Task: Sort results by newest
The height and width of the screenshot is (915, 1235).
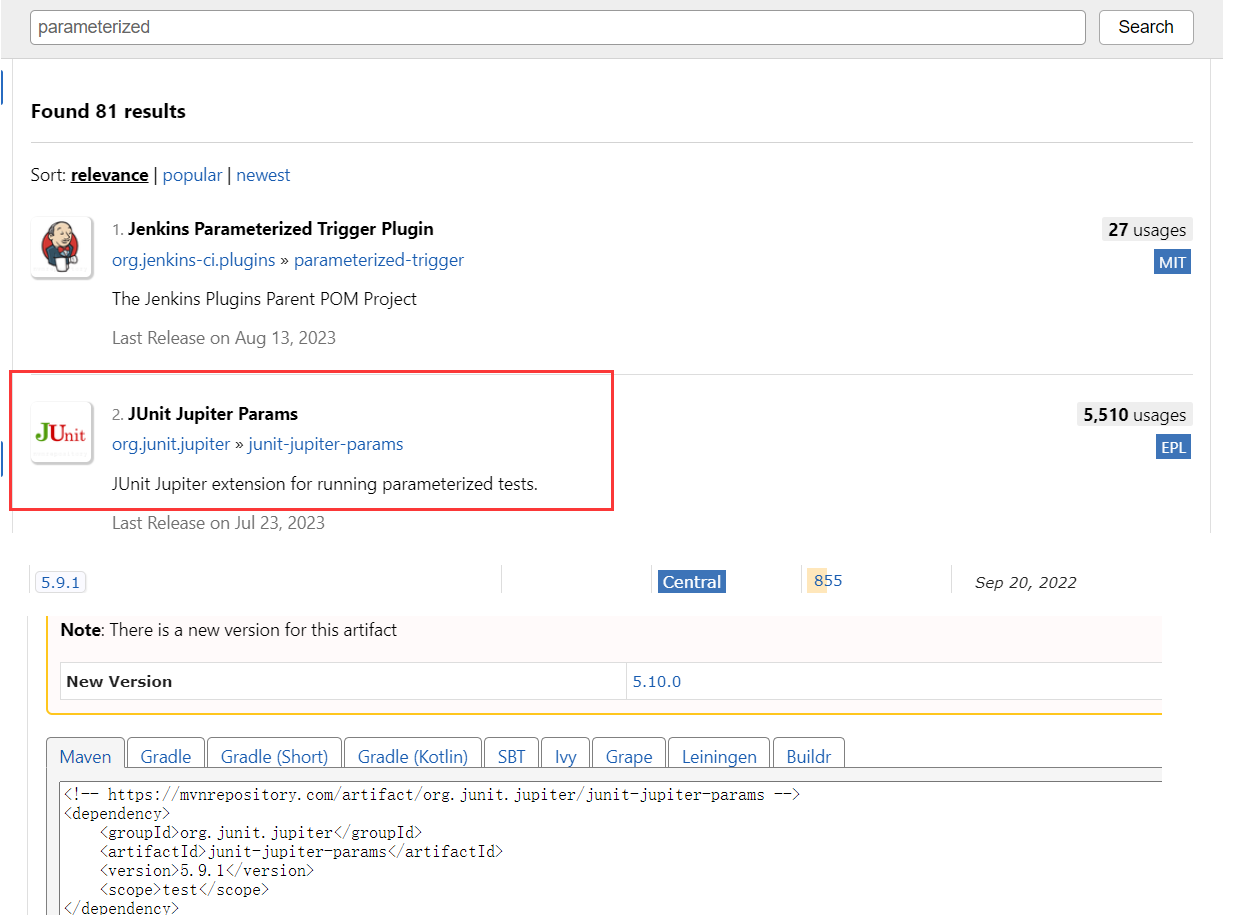Action: click(263, 175)
